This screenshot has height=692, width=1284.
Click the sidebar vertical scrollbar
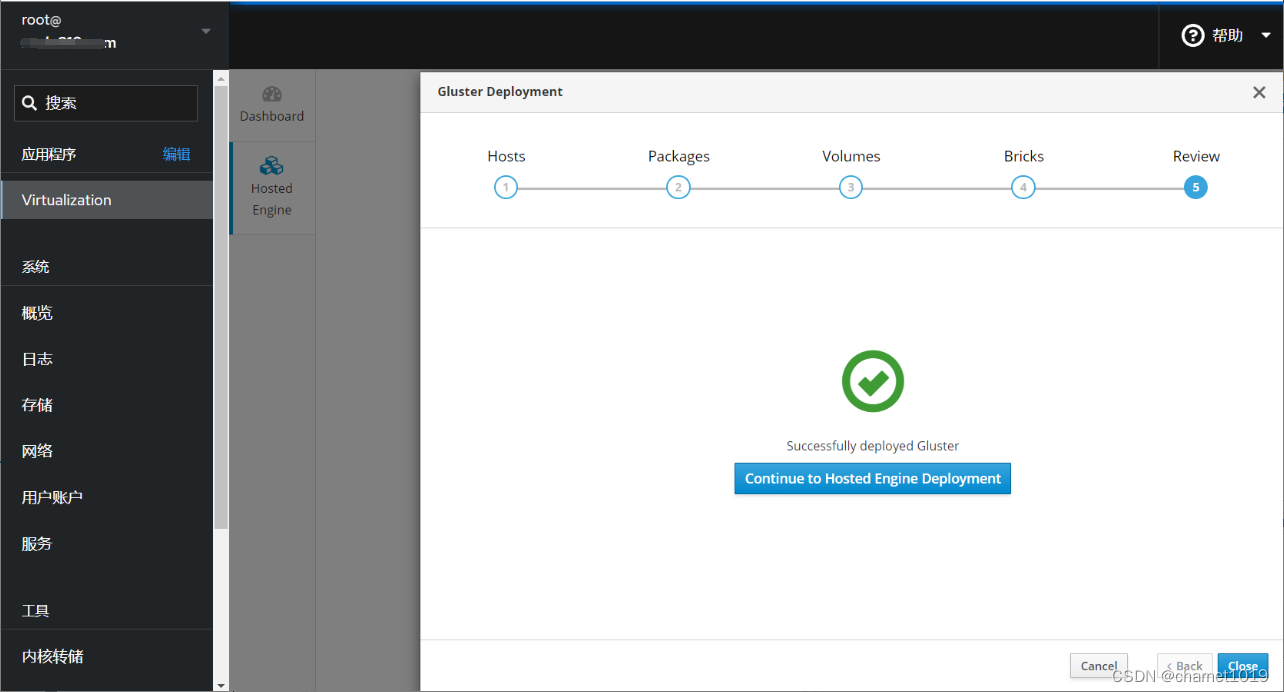click(x=221, y=305)
